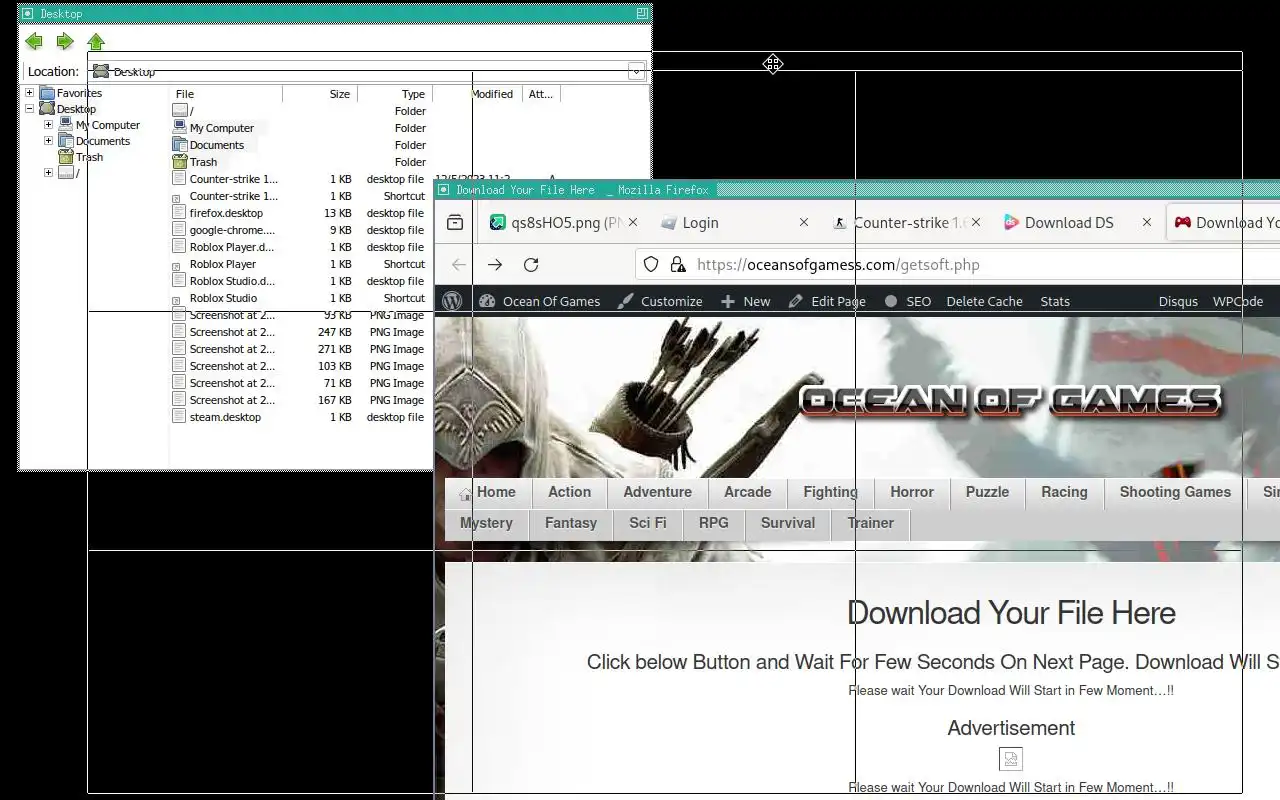The width and height of the screenshot is (1280, 800).
Task: Close the Login tab
Action: point(804,223)
